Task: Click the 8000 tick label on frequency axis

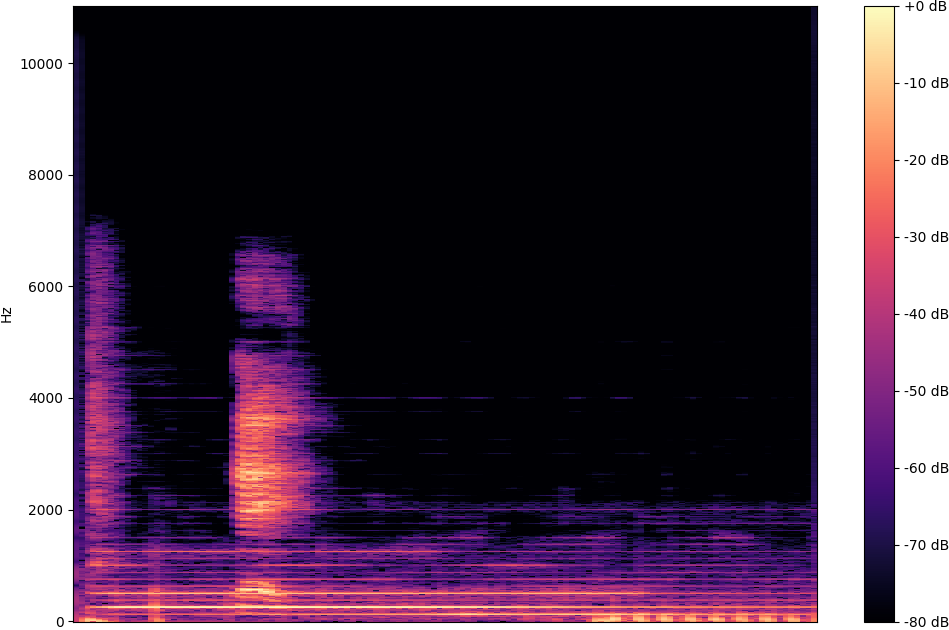Action: [45, 176]
